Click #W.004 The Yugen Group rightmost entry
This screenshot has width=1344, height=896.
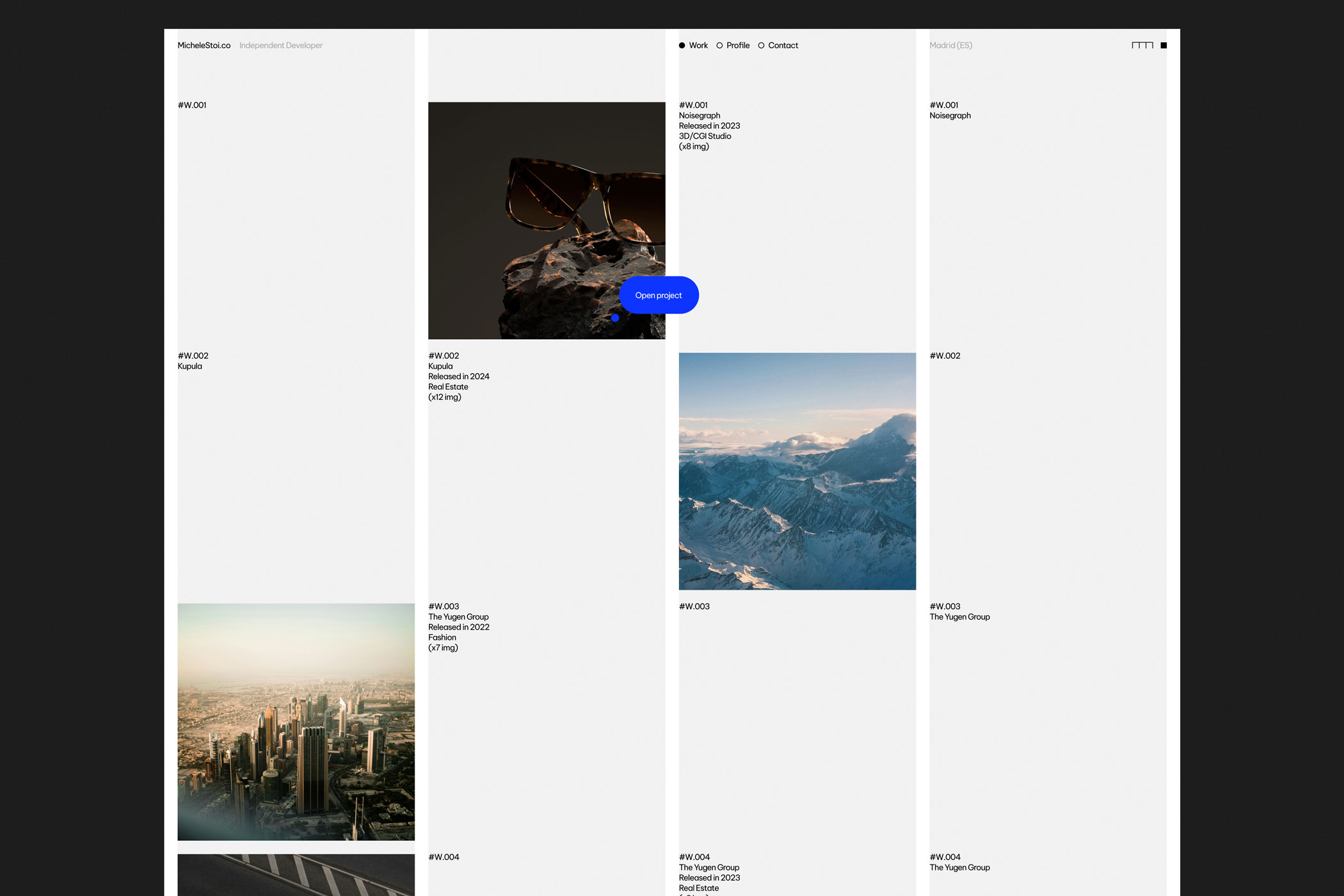[x=959, y=867]
